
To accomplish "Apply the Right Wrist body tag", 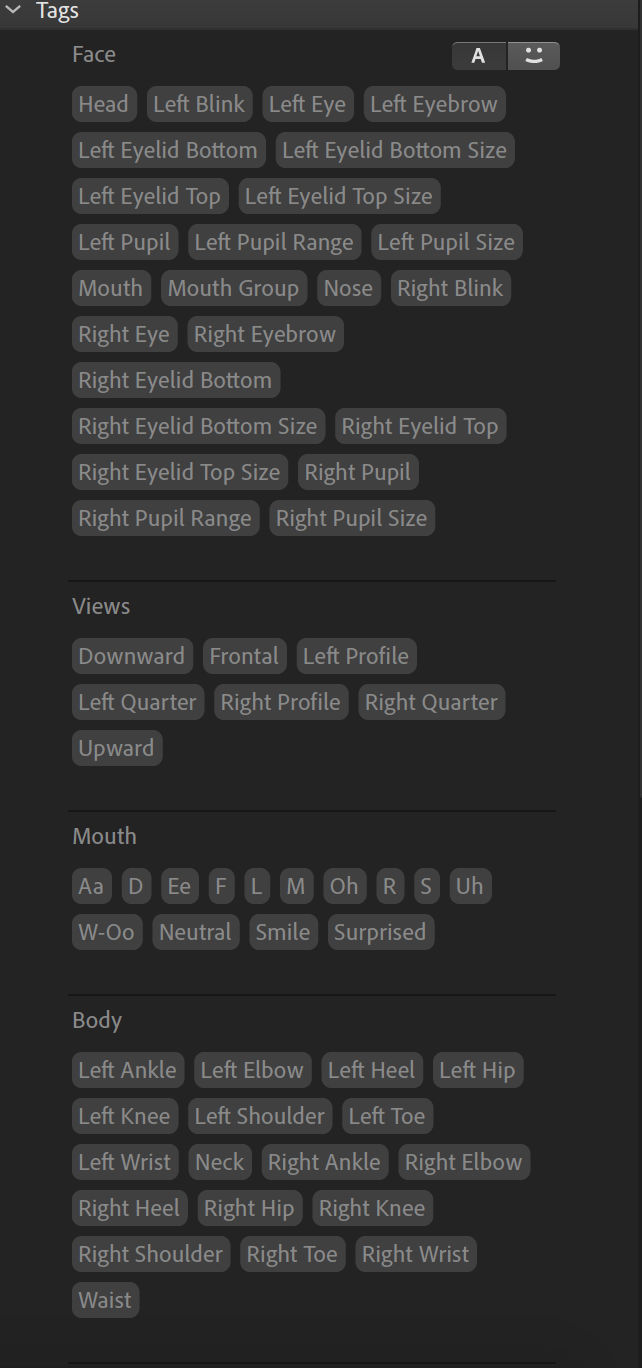I will (x=416, y=1254).
